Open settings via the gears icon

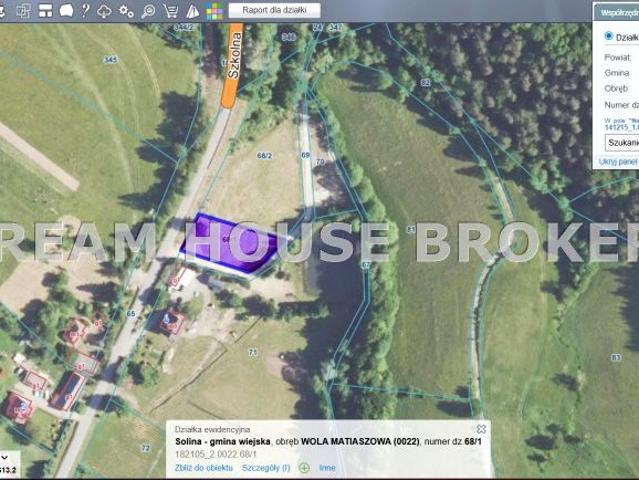[x=126, y=11]
